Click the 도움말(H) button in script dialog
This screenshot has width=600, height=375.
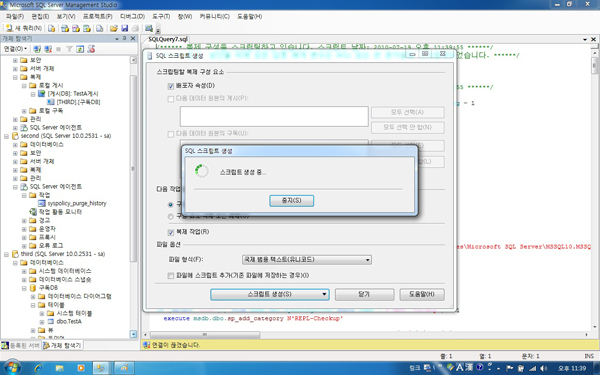pos(422,294)
